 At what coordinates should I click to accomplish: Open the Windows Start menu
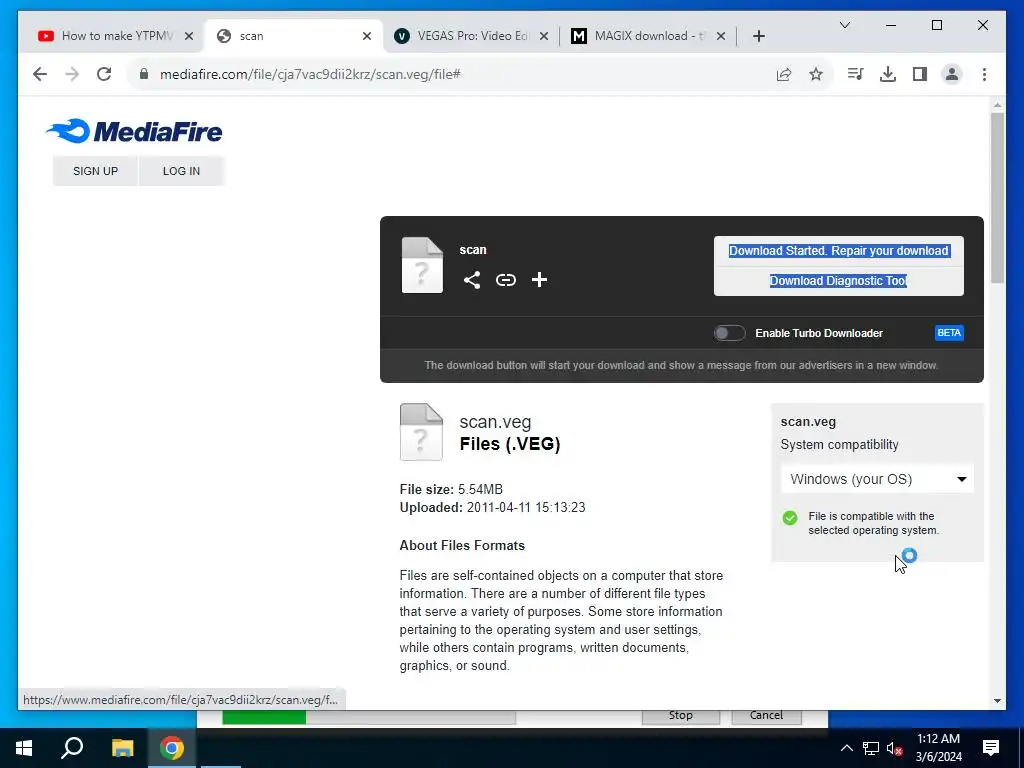coord(24,748)
